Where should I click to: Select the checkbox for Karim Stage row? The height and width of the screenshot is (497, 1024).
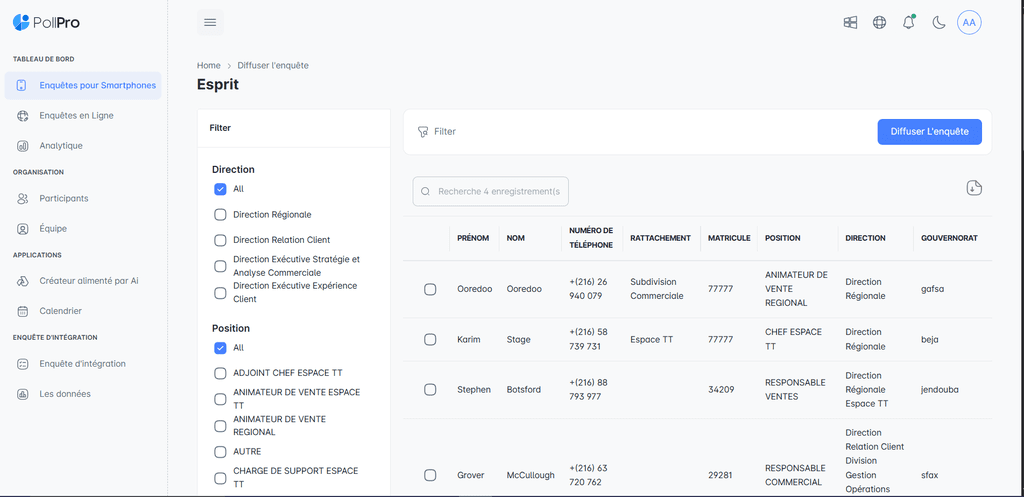click(430, 339)
